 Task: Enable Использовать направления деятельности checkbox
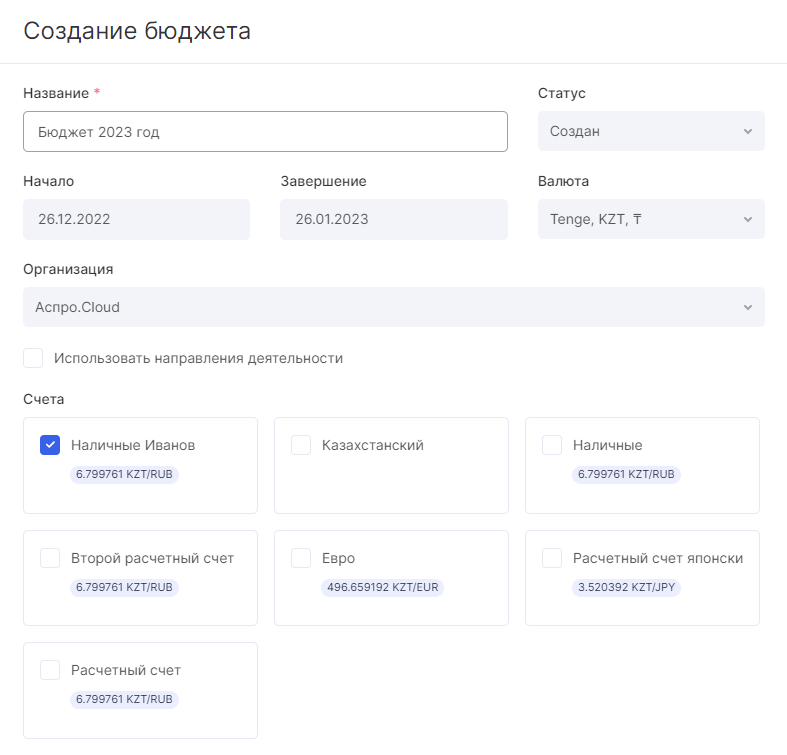33,358
